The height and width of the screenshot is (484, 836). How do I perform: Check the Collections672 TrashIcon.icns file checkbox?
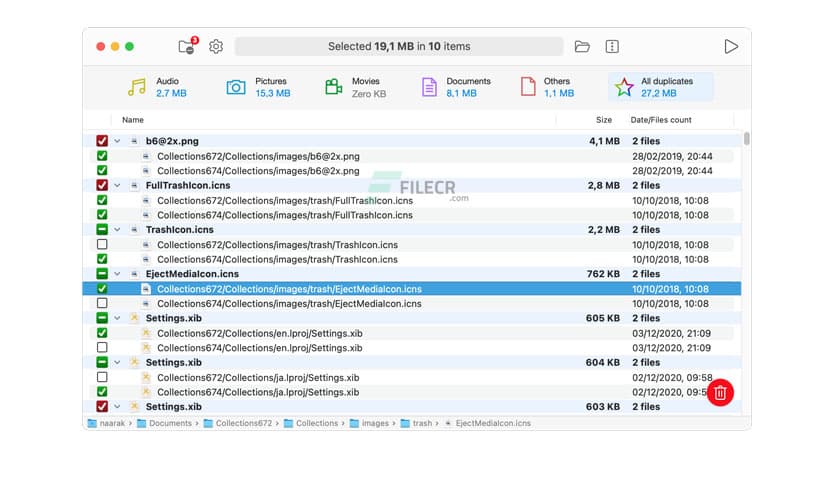tap(102, 245)
